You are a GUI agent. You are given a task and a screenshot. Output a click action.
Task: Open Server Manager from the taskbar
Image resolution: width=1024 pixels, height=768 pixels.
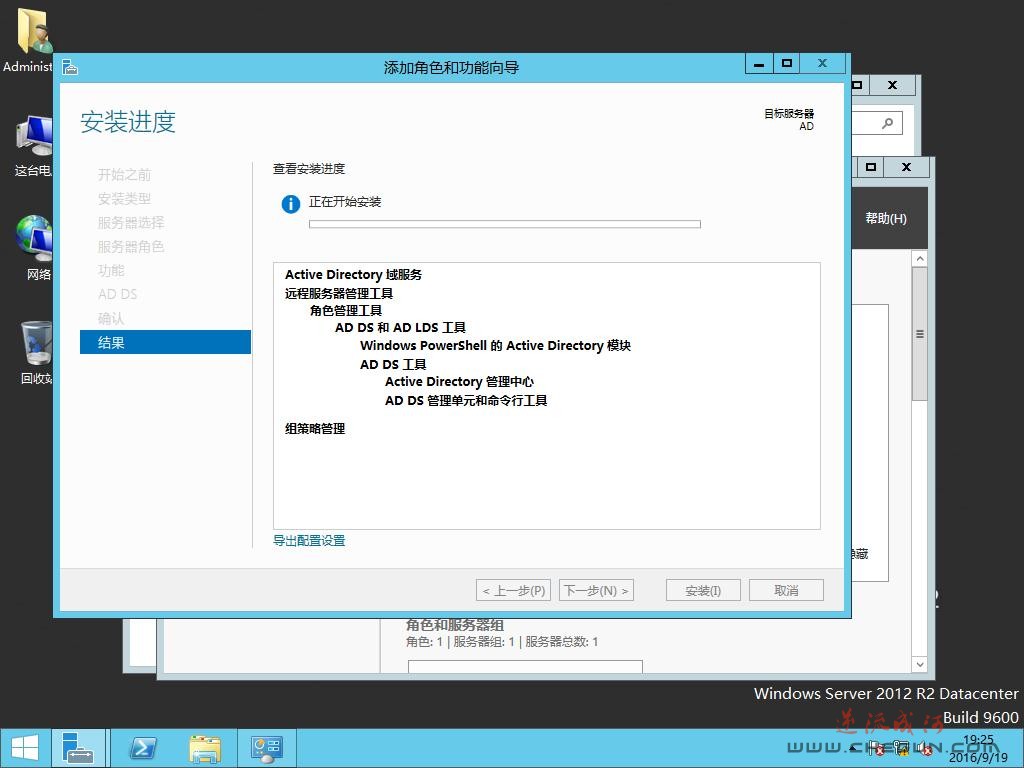[78, 748]
